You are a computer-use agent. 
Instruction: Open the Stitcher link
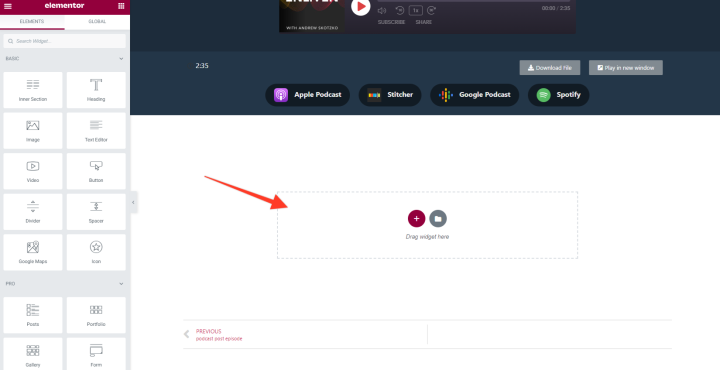click(x=390, y=95)
